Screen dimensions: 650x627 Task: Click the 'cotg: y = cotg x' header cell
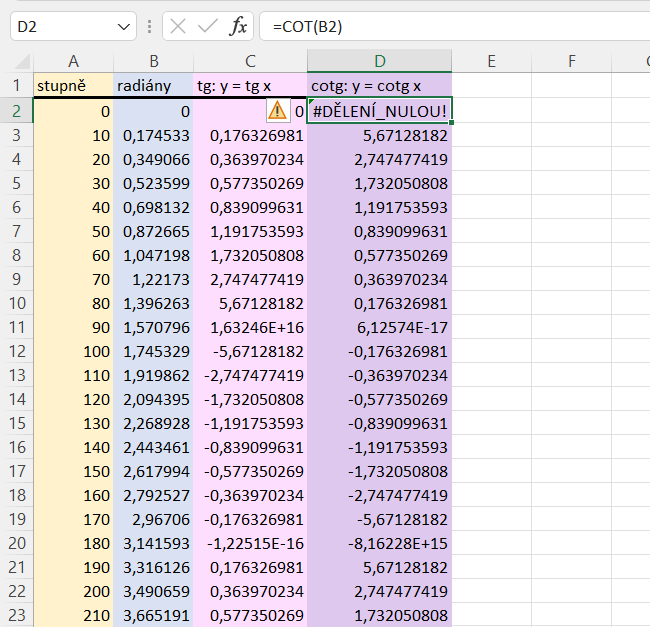pos(379,87)
